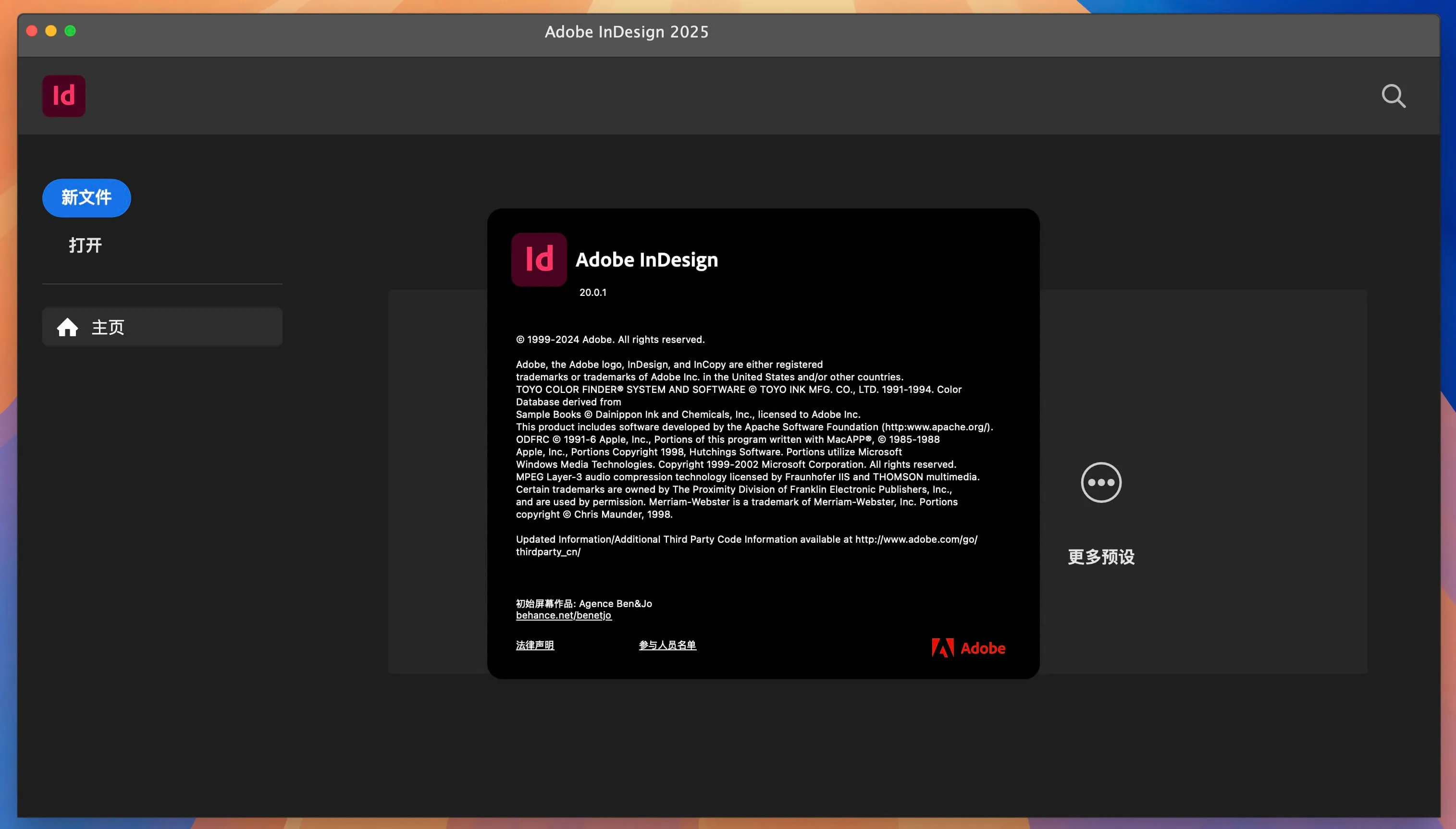Minimize window with the yellow button
Image resolution: width=1456 pixels, height=829 pixels.
click(x=51, y=31)
